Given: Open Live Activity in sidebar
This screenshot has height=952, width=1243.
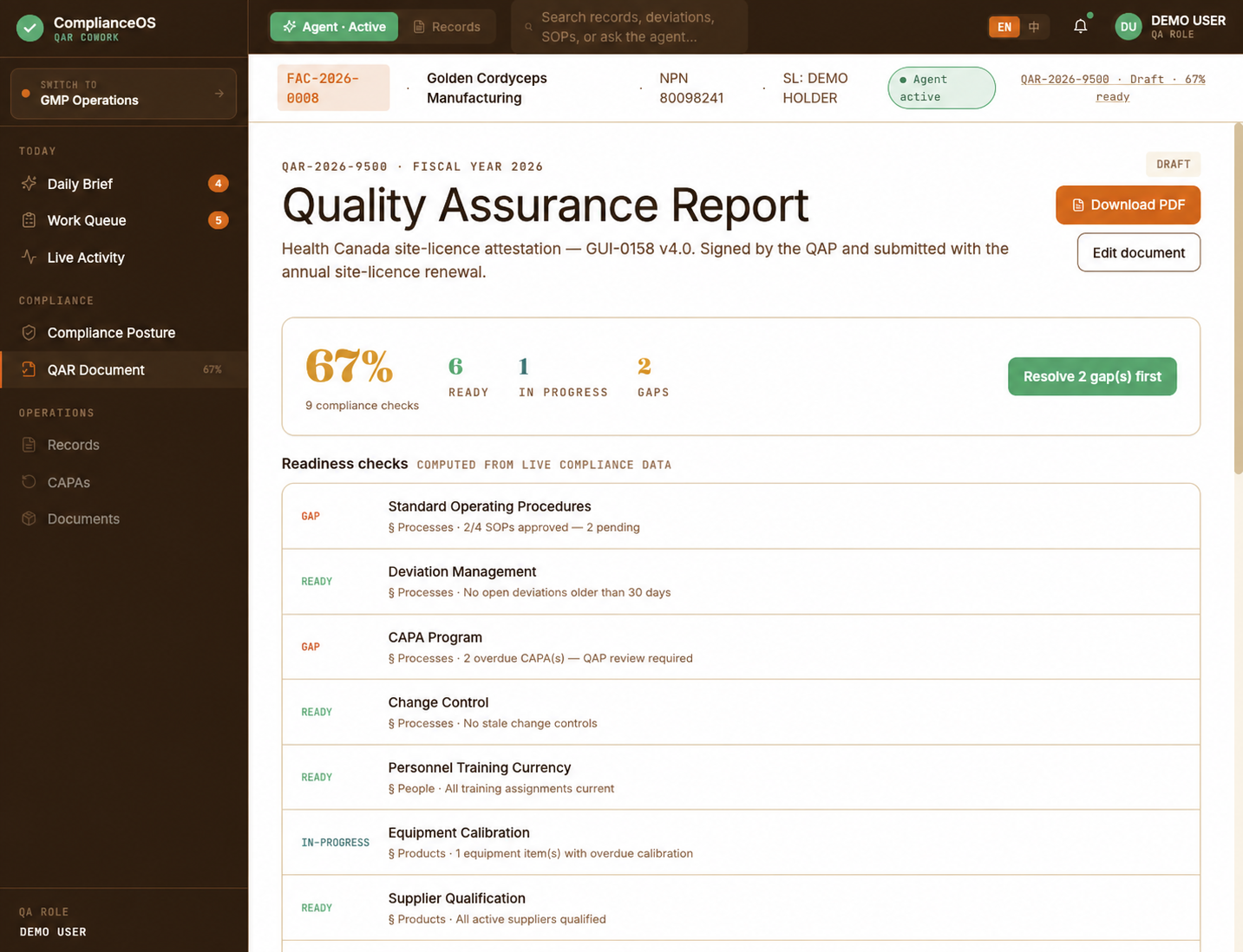Looking at the screenshot, I should click(x=124, y=257).
